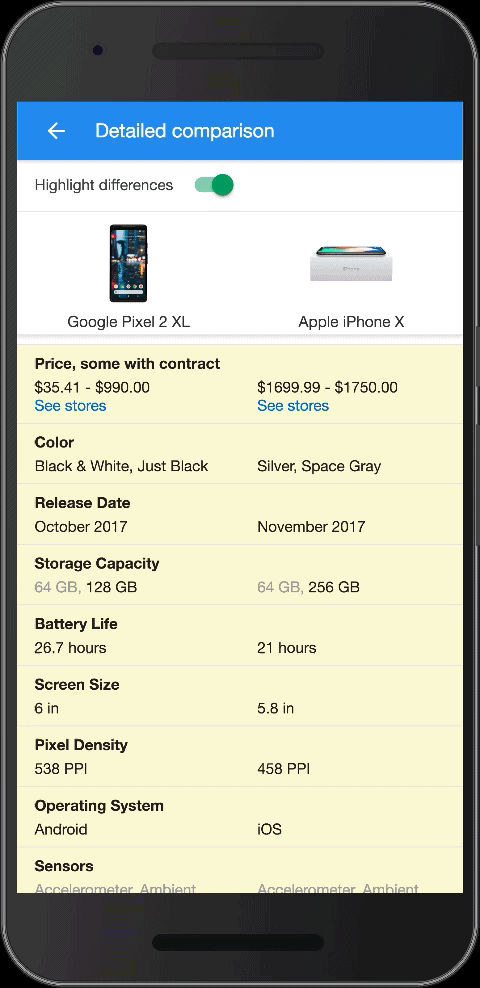Select the Apple iPhone X image
Image resolution: width=480 pixels, height=988 pixels.
(351, 263)
